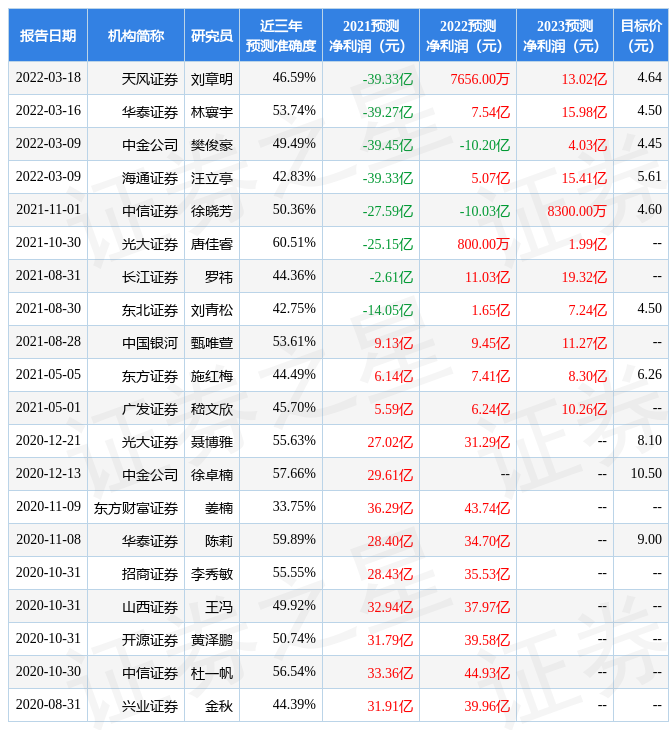Select the date 2021-11-01
The image size is (669, 730).
pos(48,210)
